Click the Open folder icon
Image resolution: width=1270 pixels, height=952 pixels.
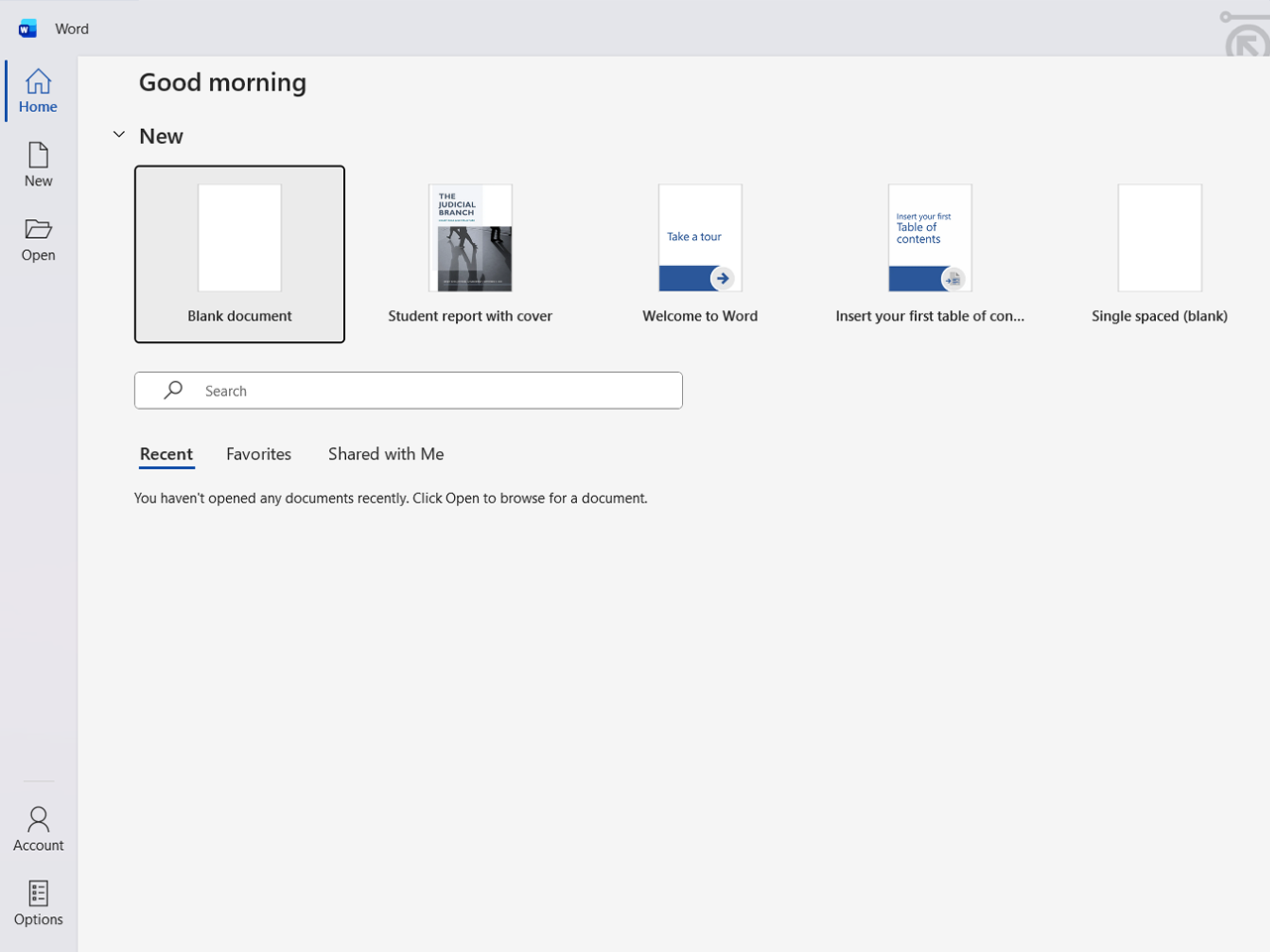tap(39, 229)
